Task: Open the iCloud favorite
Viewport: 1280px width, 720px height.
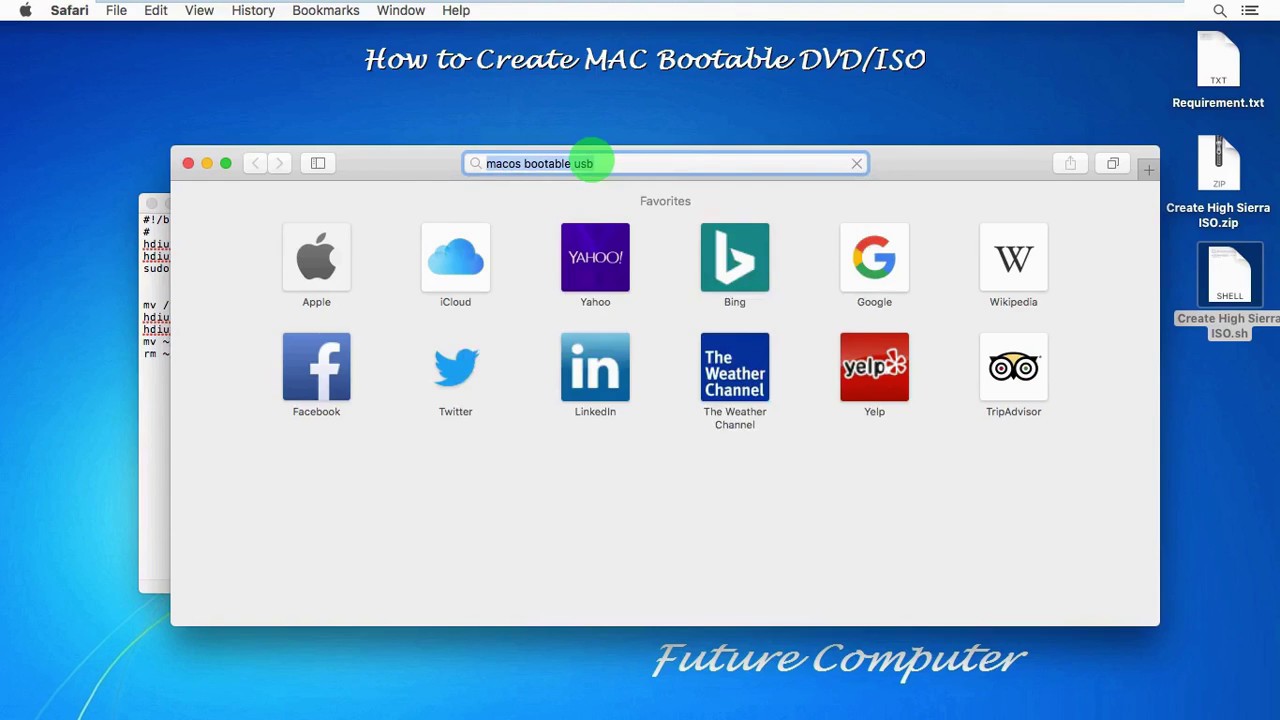Action: point(455,258)
